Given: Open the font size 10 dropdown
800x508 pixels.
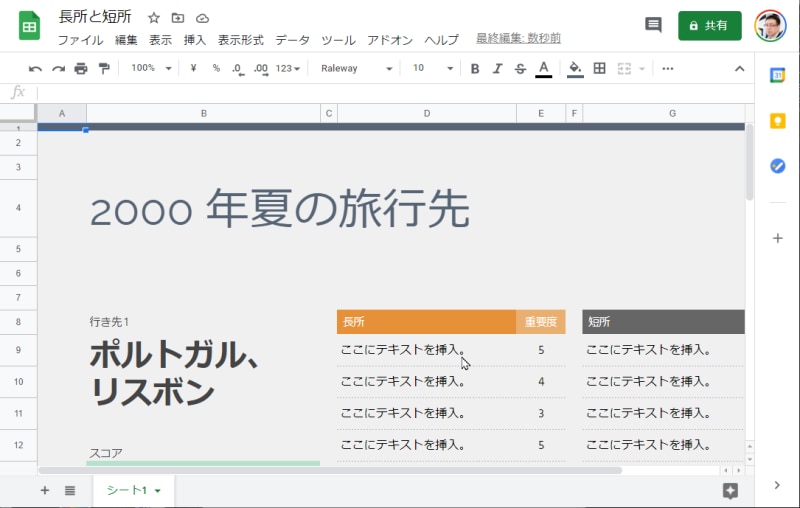Looking at the screenshot, I should pyautogui.click(x=433, y=68).
